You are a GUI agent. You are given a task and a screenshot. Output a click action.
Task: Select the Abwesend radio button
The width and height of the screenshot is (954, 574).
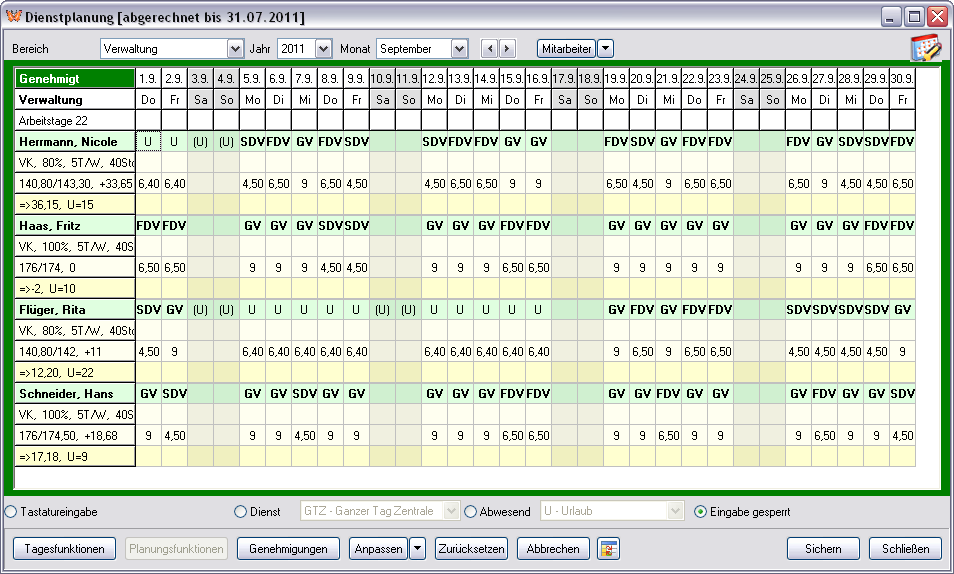click(470, 512)
